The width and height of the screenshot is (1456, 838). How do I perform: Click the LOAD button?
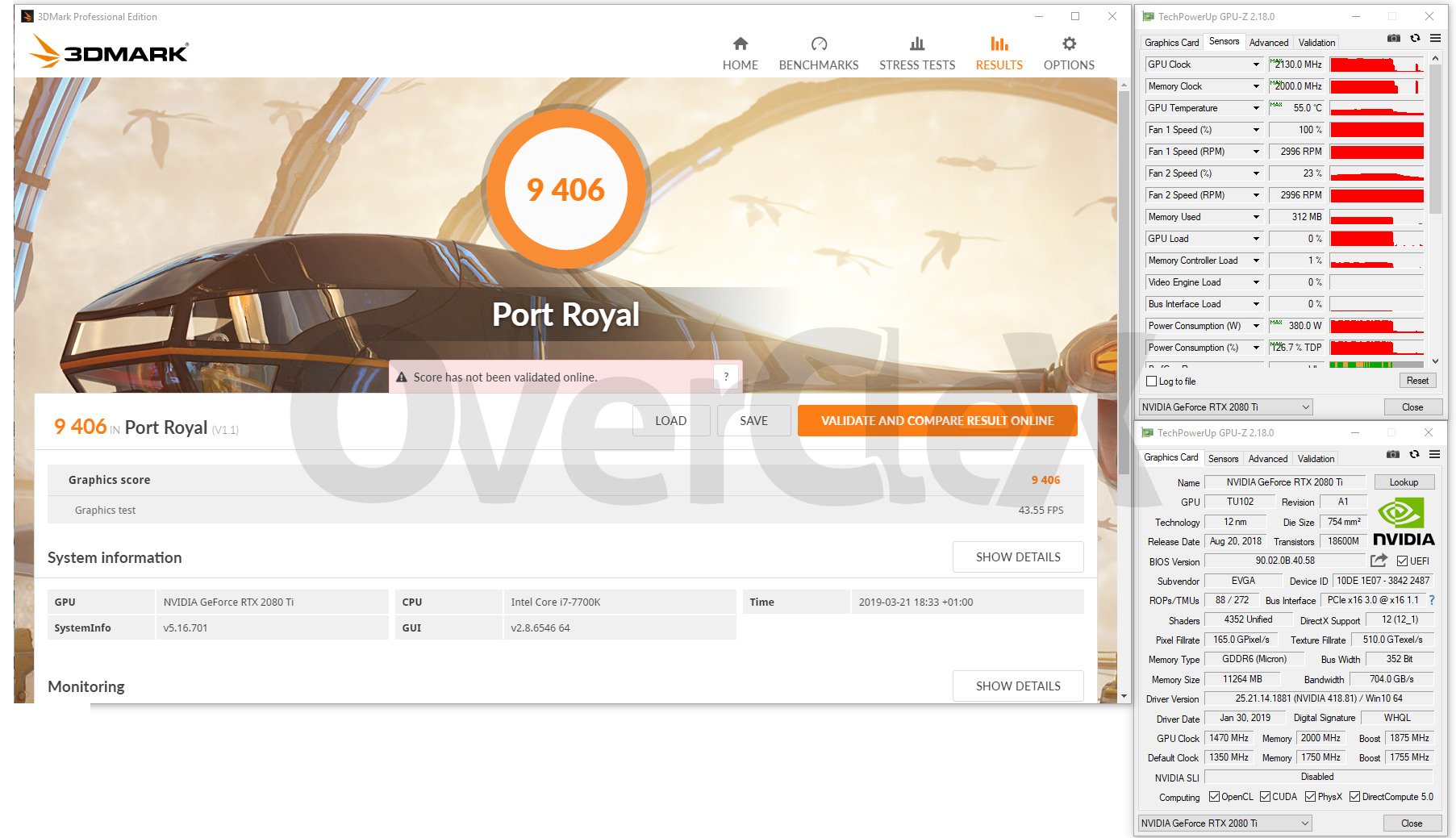click(x=671, y=420)
